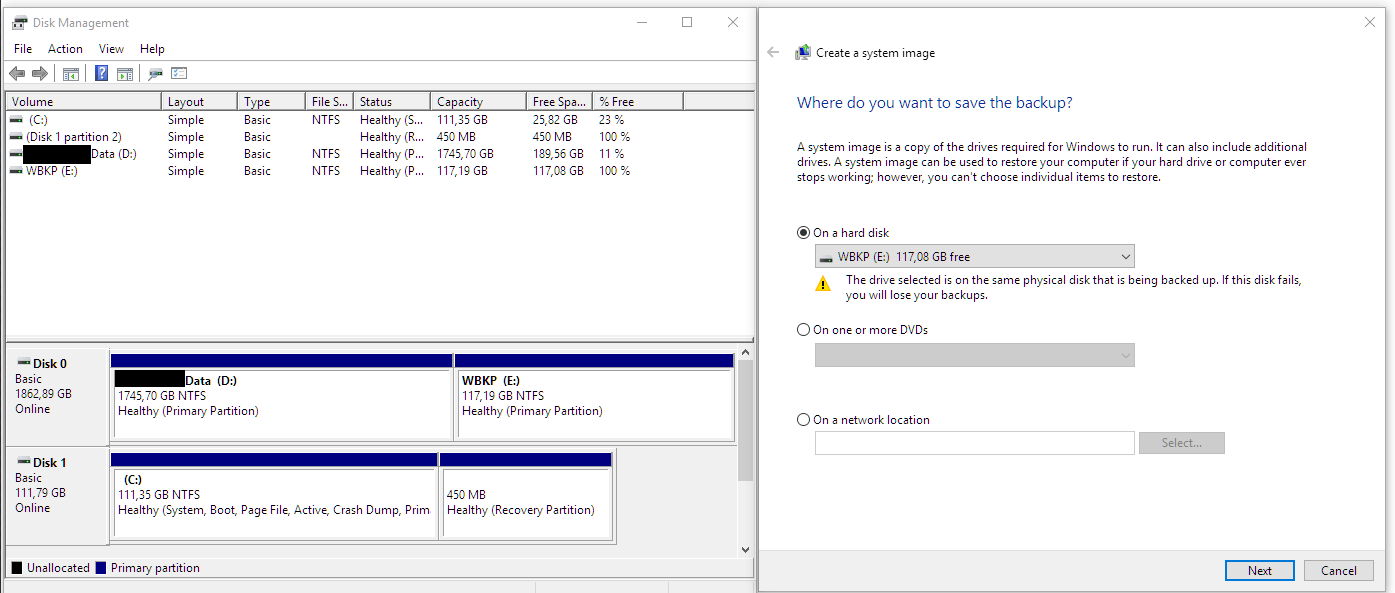Open Help via the question mark toolbar icon
This screenshot has height=593, width=1395.
(x=101, y=73)
